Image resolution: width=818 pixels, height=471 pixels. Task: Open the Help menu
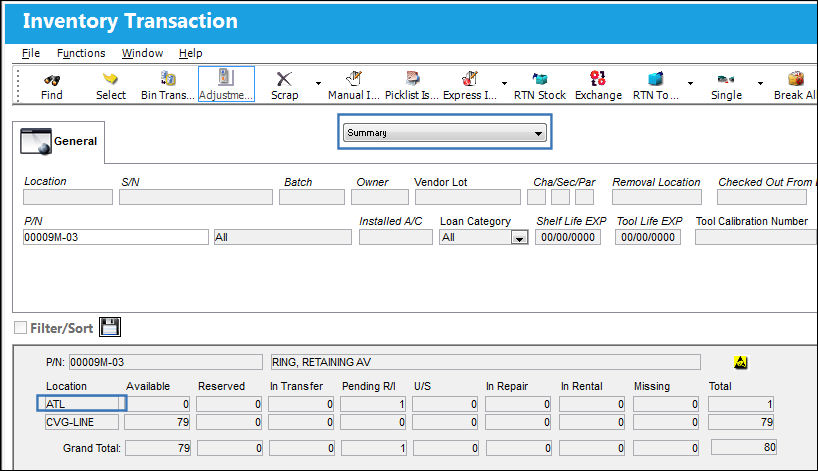(x=190, y=53)
